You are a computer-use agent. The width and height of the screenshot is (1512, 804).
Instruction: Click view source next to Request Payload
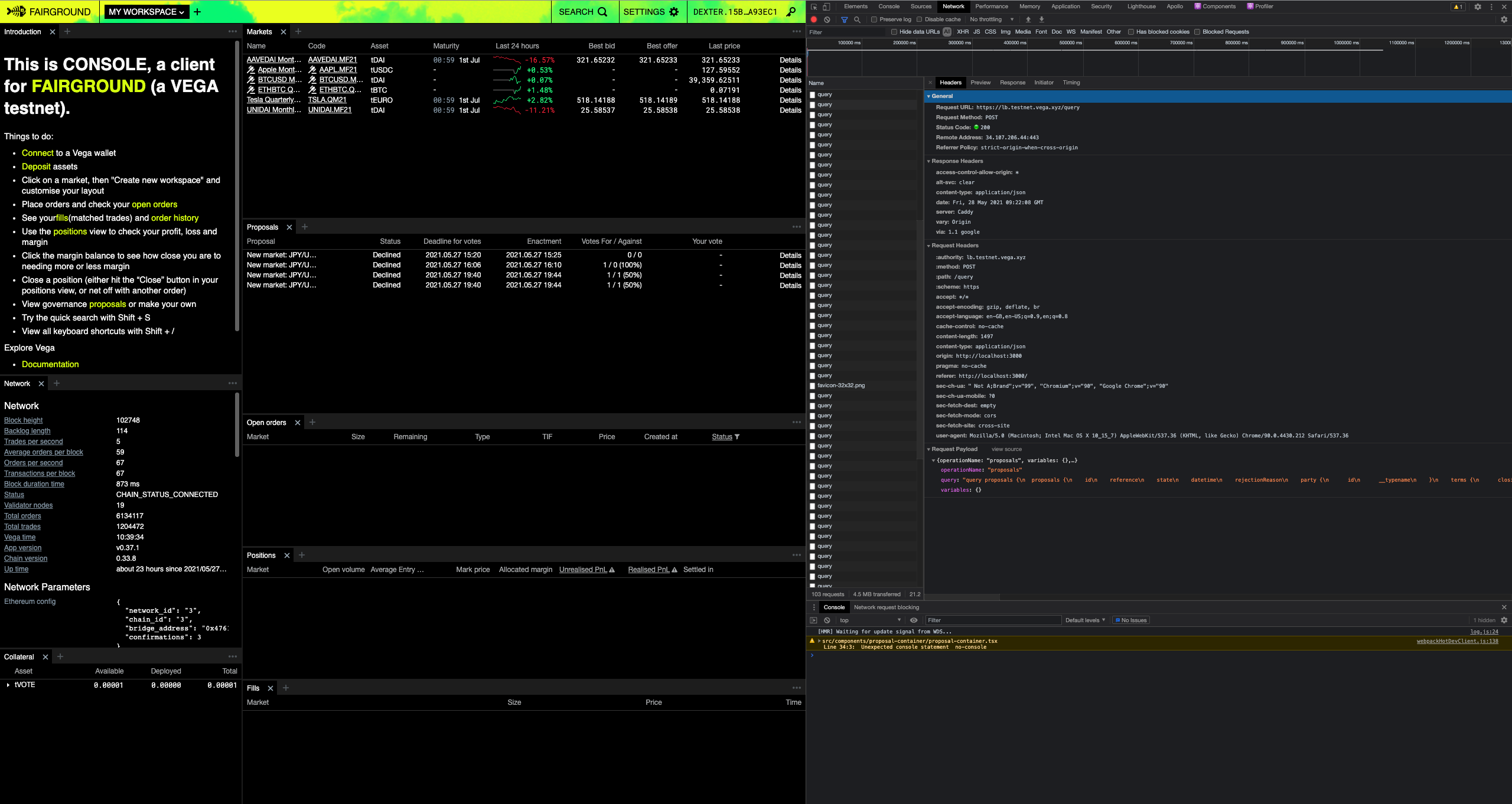click(x=1006, y=449)
